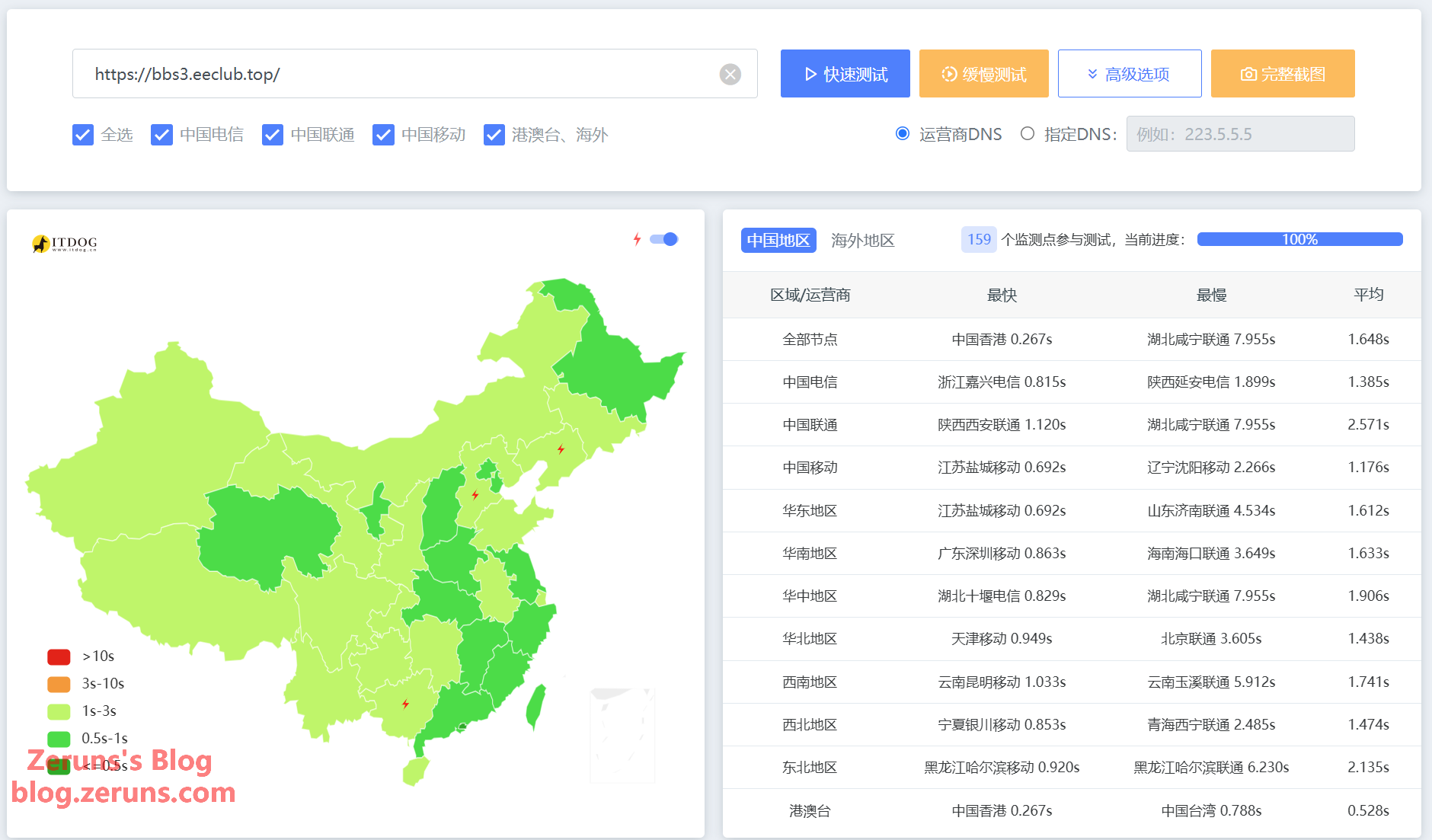This screenshot has height=840, width=1432.
Task: Expand the 高级选项 advanced options
Action: [1129, 74]
